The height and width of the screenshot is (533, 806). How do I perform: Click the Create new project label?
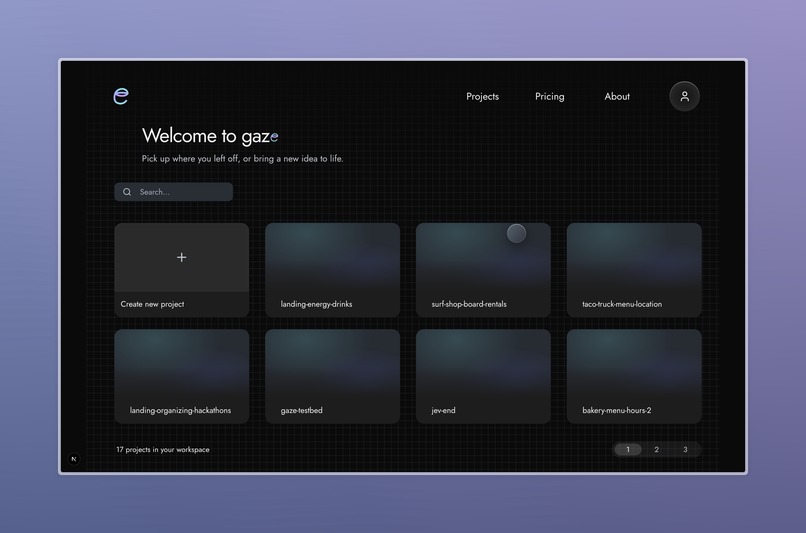(152, 304)
